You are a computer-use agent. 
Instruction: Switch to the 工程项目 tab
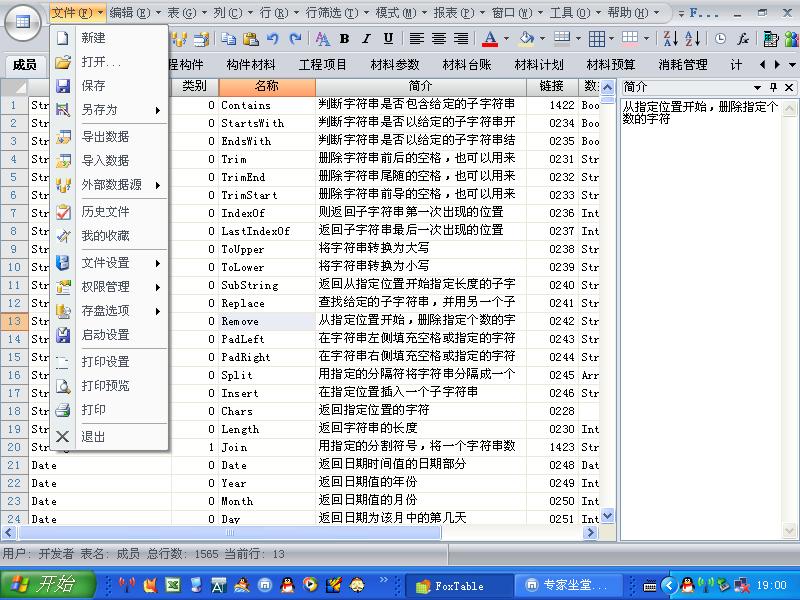(322, 65)
